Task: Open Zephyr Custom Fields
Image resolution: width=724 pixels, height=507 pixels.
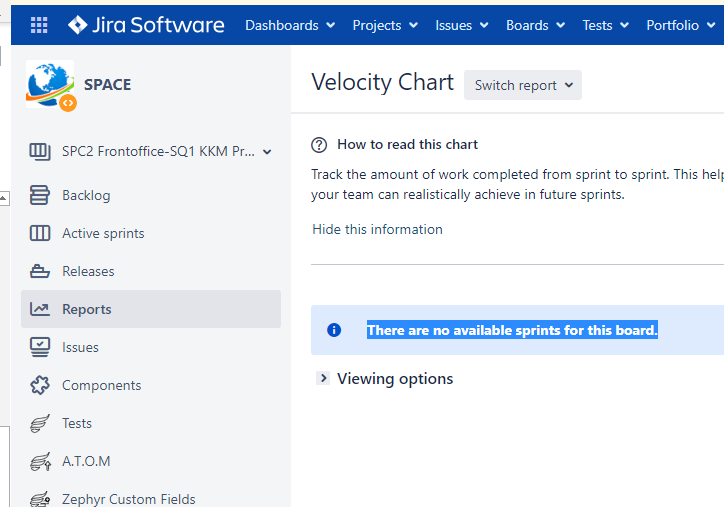Action: pyautogui.click(x=128, y=498)
